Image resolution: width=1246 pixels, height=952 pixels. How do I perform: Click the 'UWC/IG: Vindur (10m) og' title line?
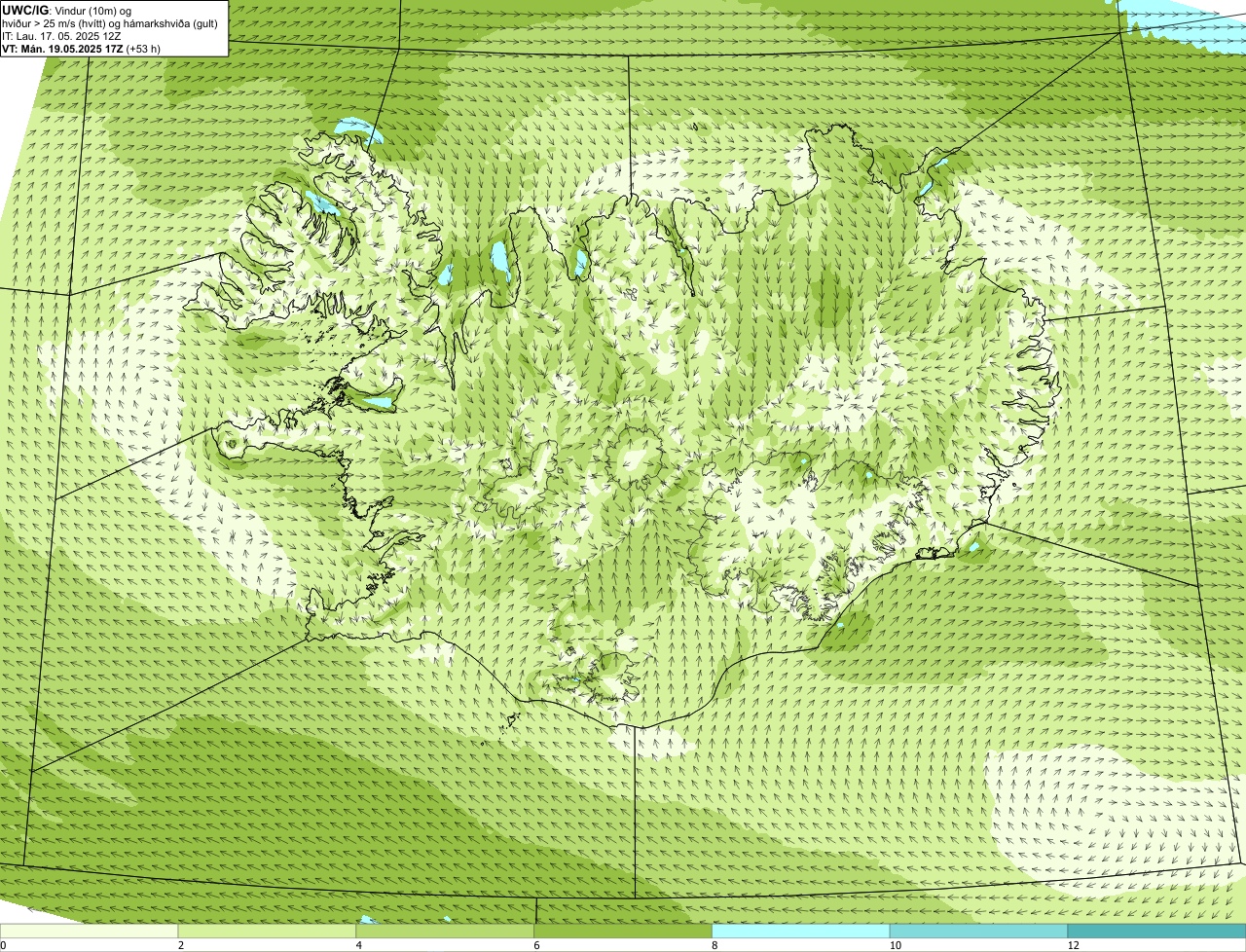tap(66, 11)
